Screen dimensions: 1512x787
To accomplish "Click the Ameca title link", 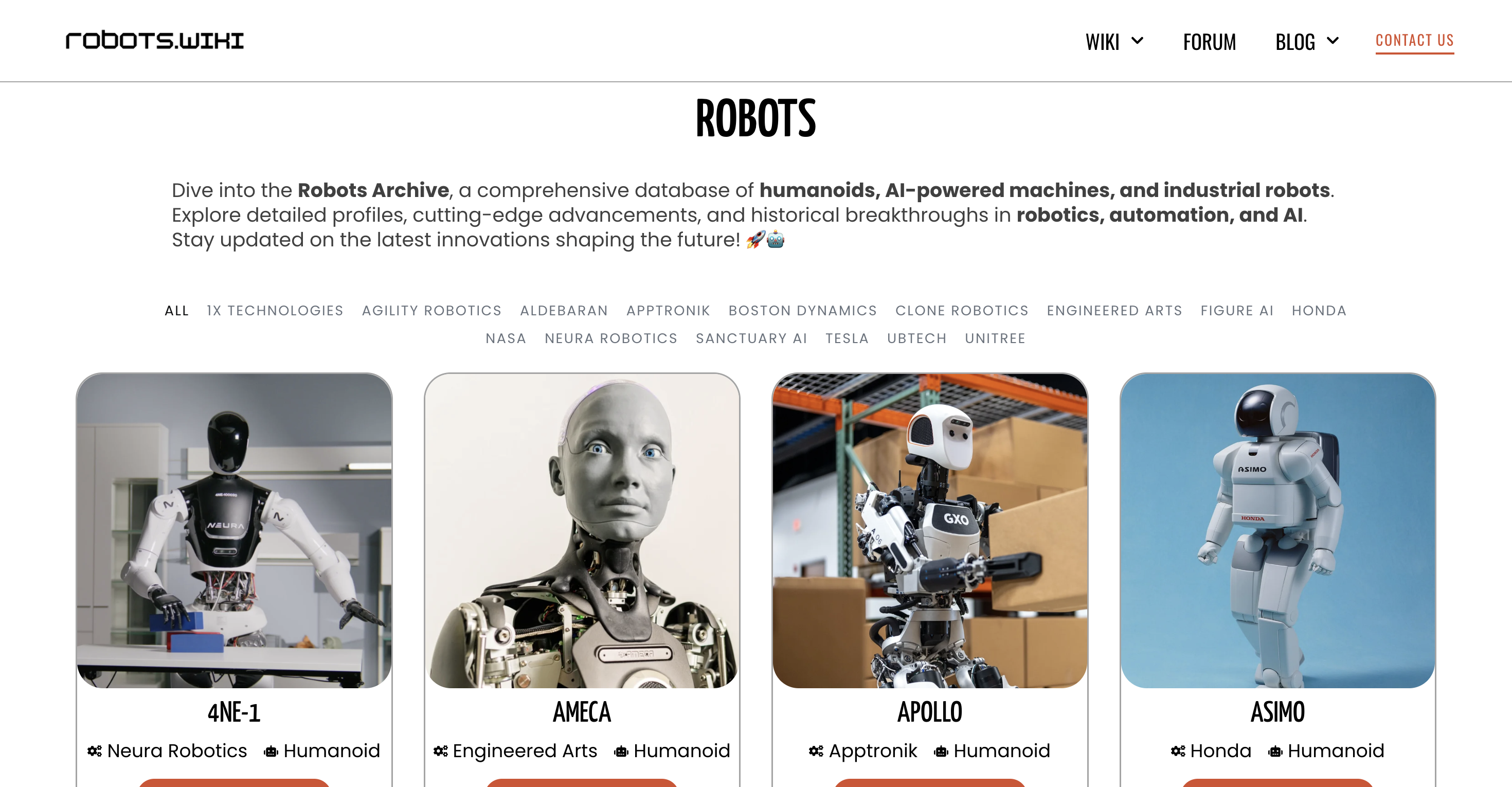I will click(x=582, y=712).
